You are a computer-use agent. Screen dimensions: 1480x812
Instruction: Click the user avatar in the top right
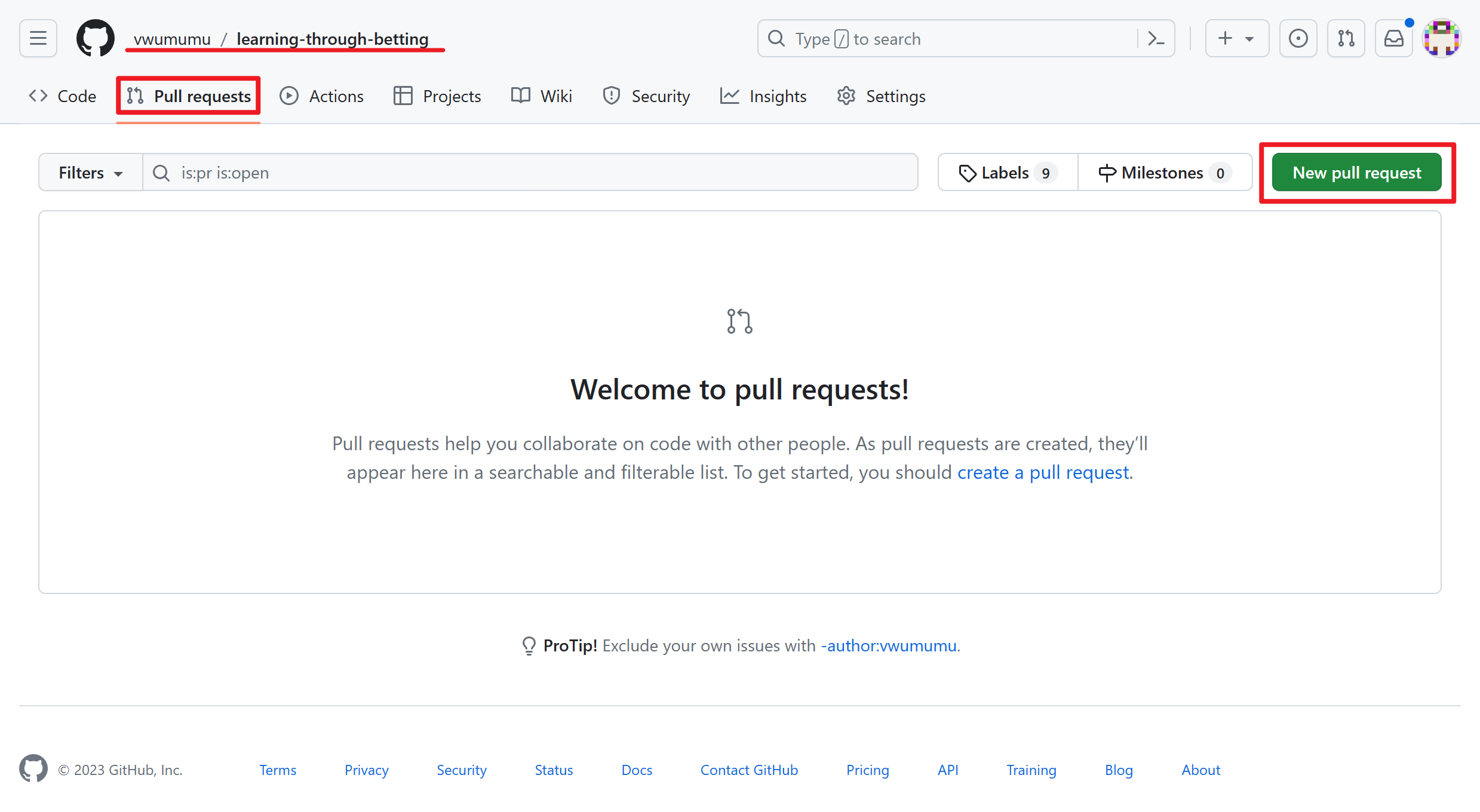1441,39
